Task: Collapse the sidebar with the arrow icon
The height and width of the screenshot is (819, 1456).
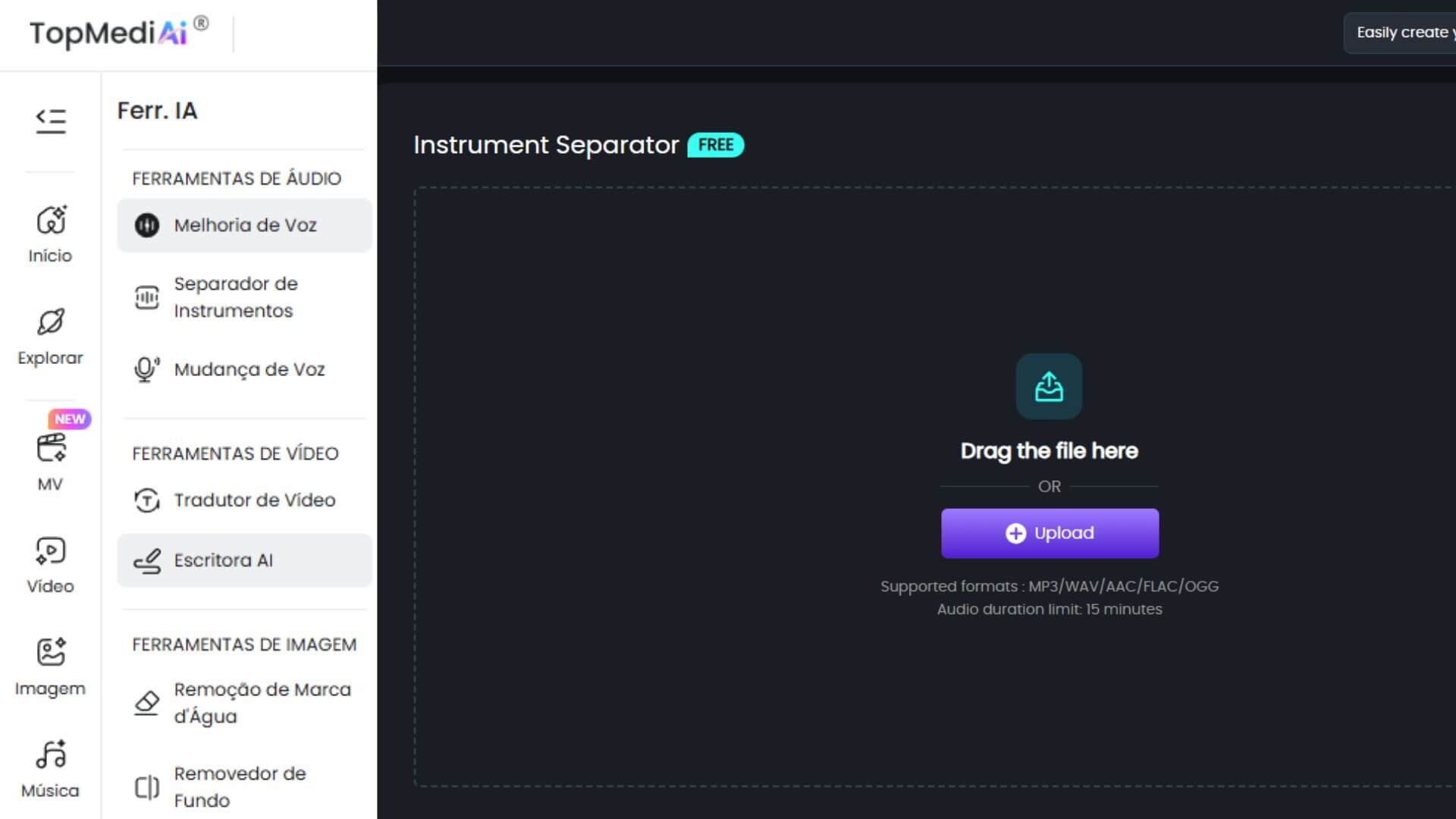Action: [x=50, y=120]
